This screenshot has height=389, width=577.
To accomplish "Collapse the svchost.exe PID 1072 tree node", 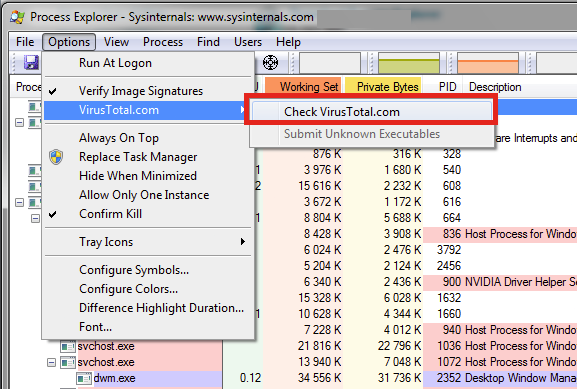I will (x=52, y=363).
